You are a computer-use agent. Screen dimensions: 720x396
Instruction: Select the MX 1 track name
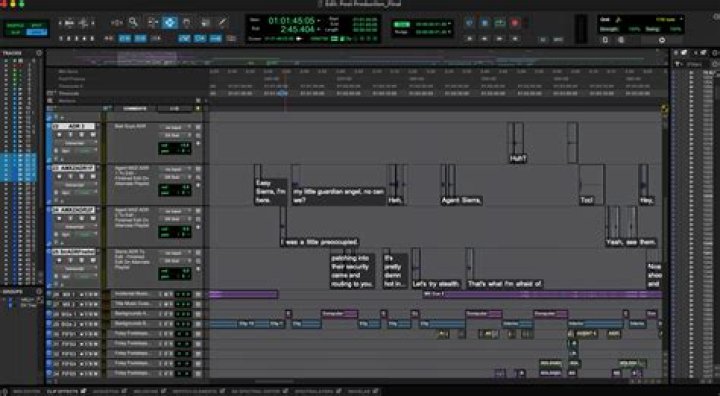point(68,294)
